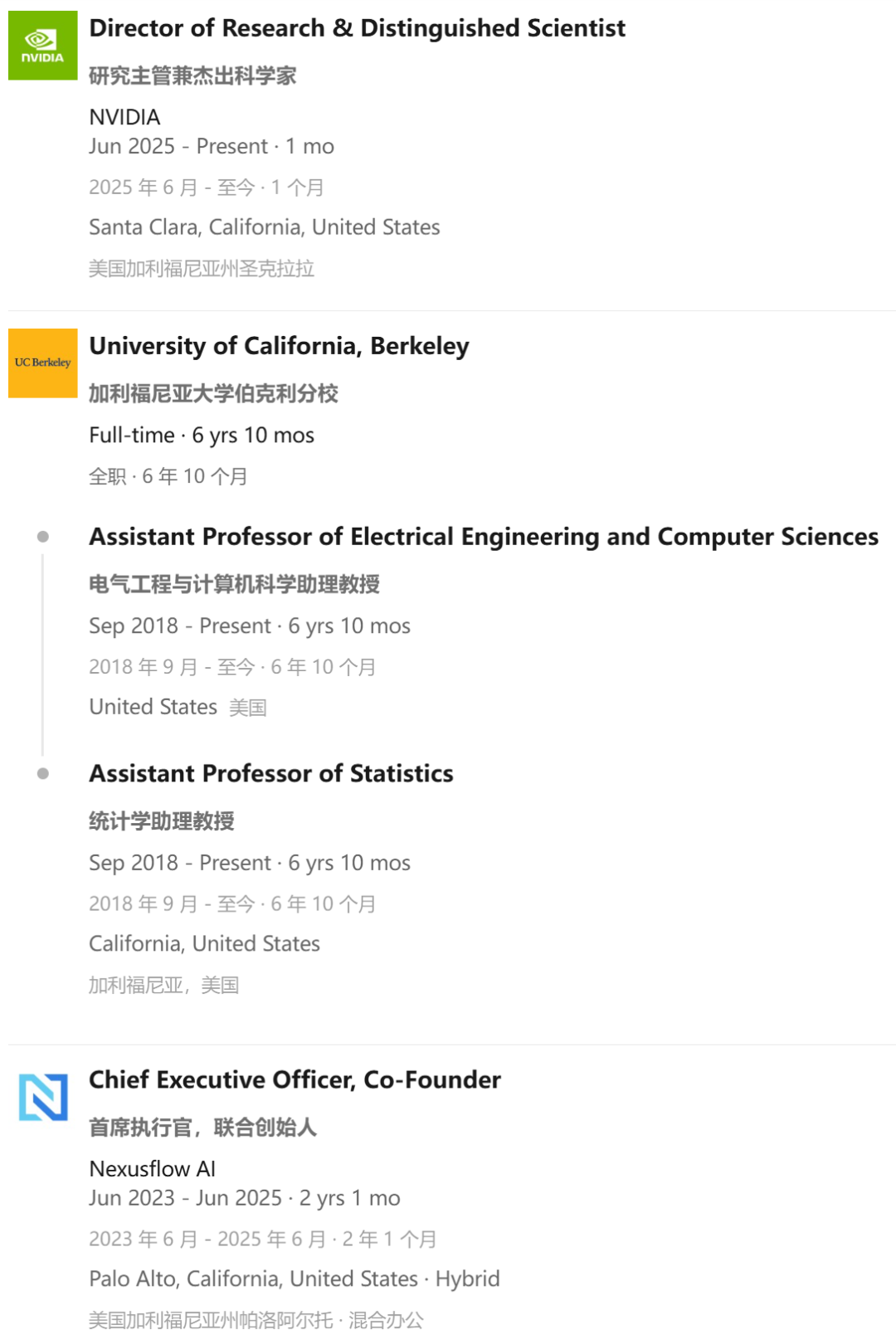Click Chinese title 统计学助理教授
The width and height of the screenshot is (896, 1344).
coord(162,821)
